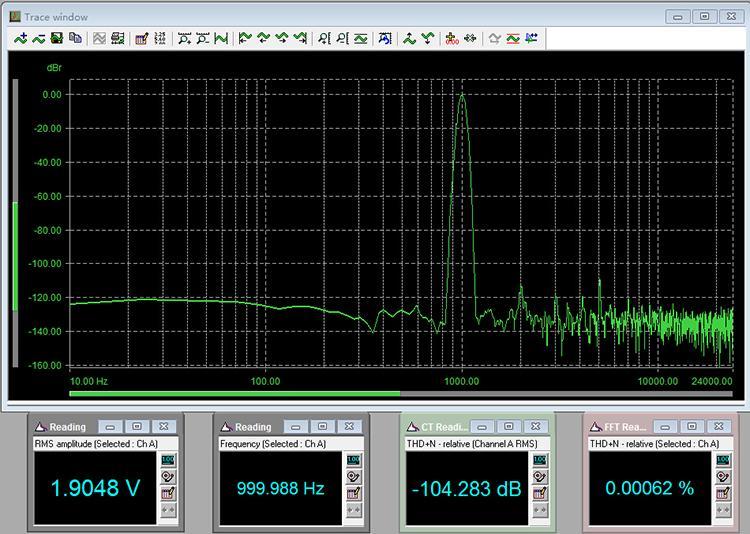The width and height of the screenshot is (750, 534).
Task: Click the add trace icon at toolbar's far left
Action: coord(21,39)
